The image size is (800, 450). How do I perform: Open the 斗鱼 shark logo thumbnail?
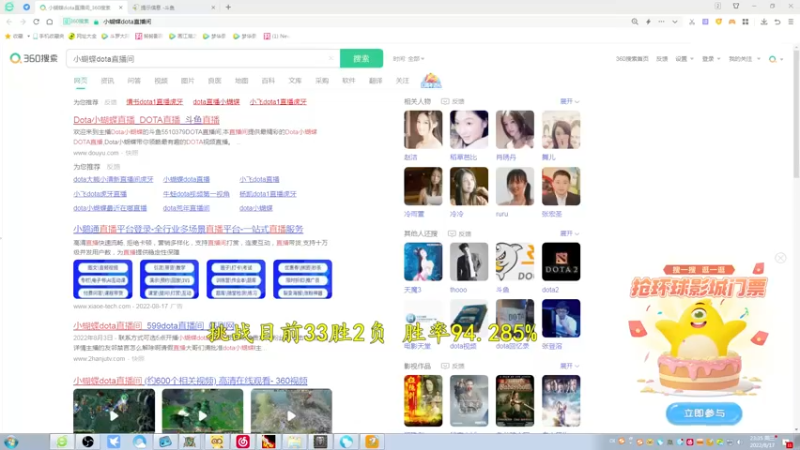pos(515,261)
